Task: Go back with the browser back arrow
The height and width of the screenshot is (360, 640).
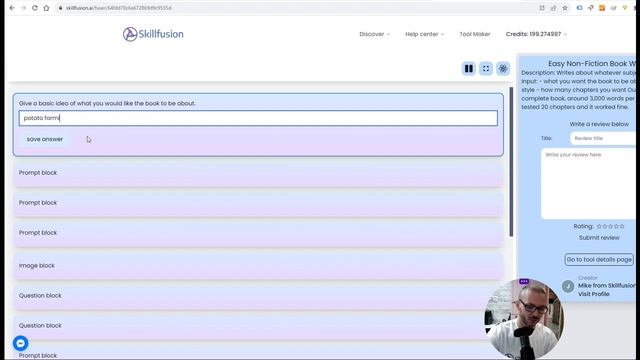Action: click(x=12, y=8)
